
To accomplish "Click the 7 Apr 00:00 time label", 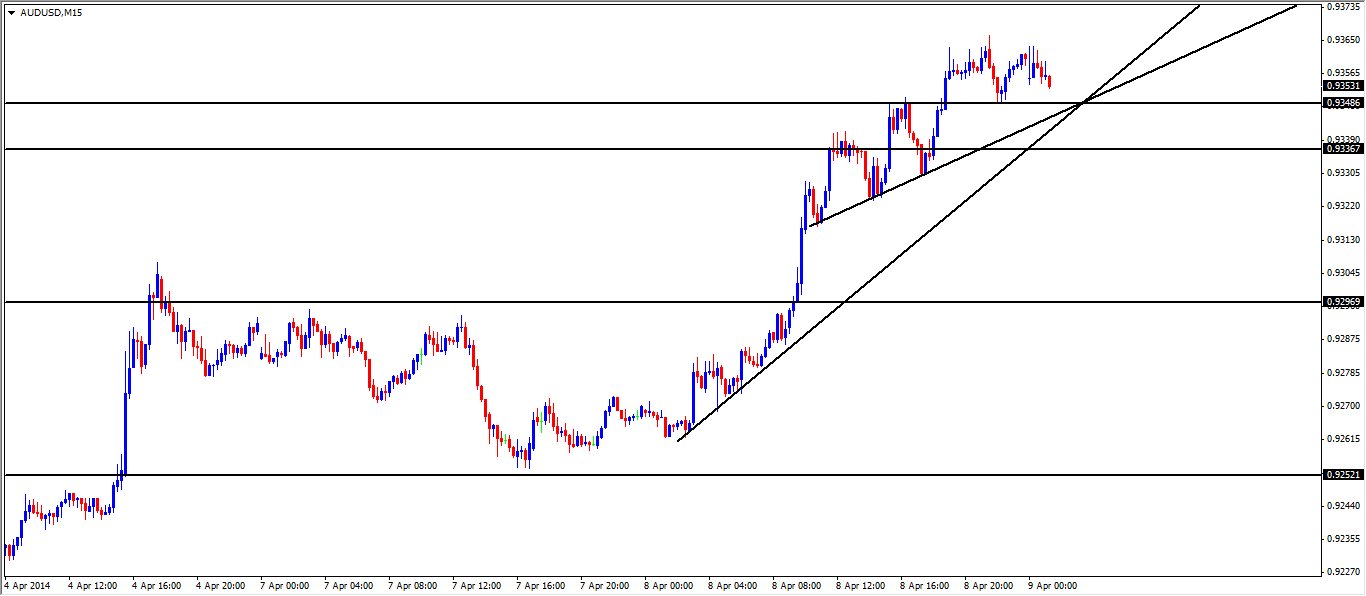I will pos(285,586).
